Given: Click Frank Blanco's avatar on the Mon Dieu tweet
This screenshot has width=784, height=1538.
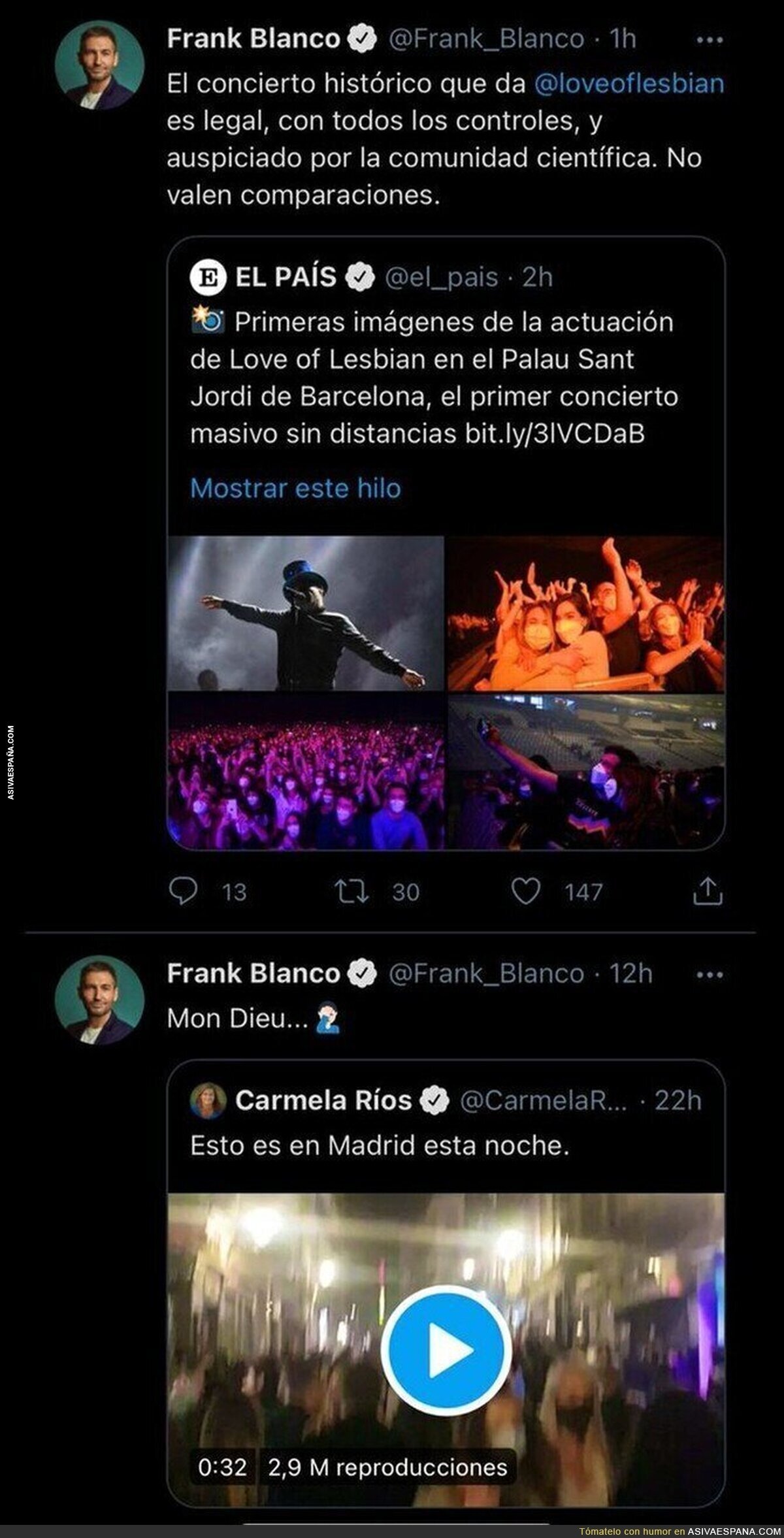Looking at the screenshot, I should [99, 1000].
